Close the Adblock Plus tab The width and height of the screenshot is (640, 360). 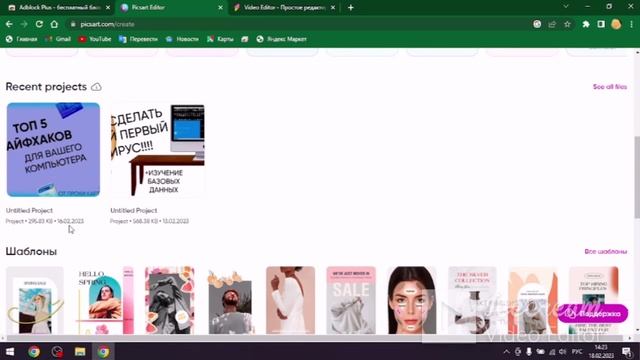(108, 7)
